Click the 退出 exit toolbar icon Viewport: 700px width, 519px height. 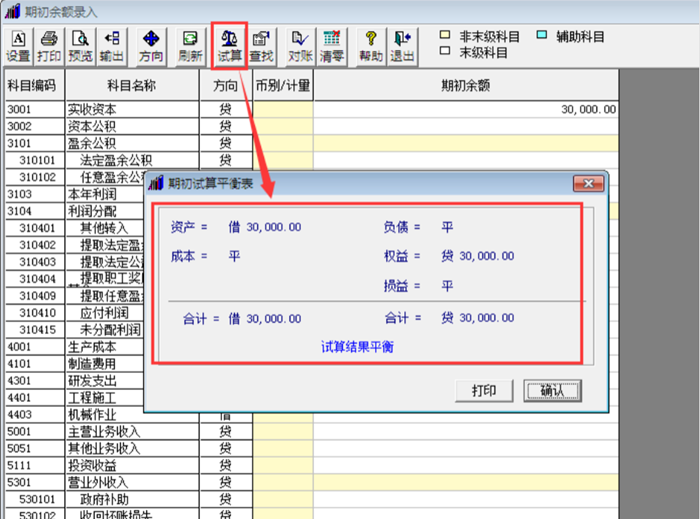pos(402,46)
